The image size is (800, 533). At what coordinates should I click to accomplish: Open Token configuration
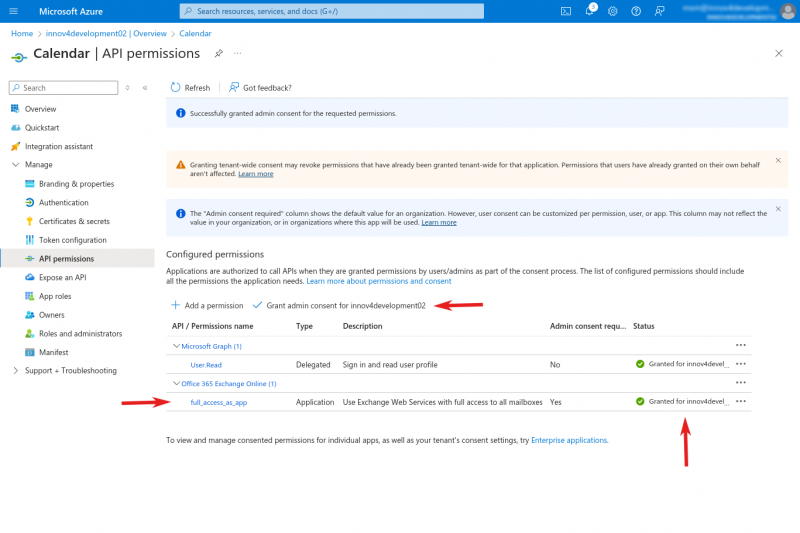(x=72, y=240)
